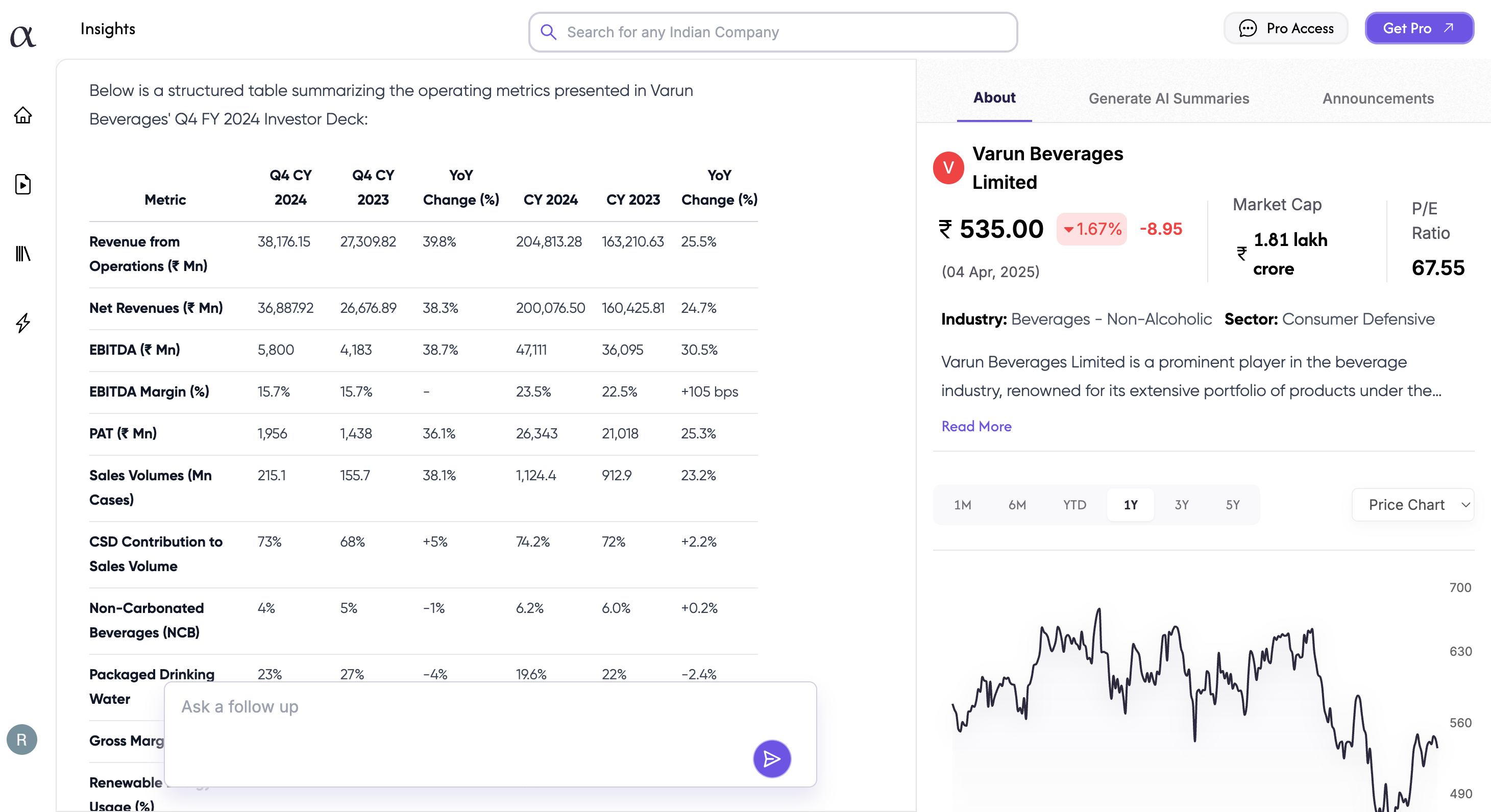This screenshot has width=1491, height=812.
Task: Focus the company search field
Action: (x=773, y=32)
